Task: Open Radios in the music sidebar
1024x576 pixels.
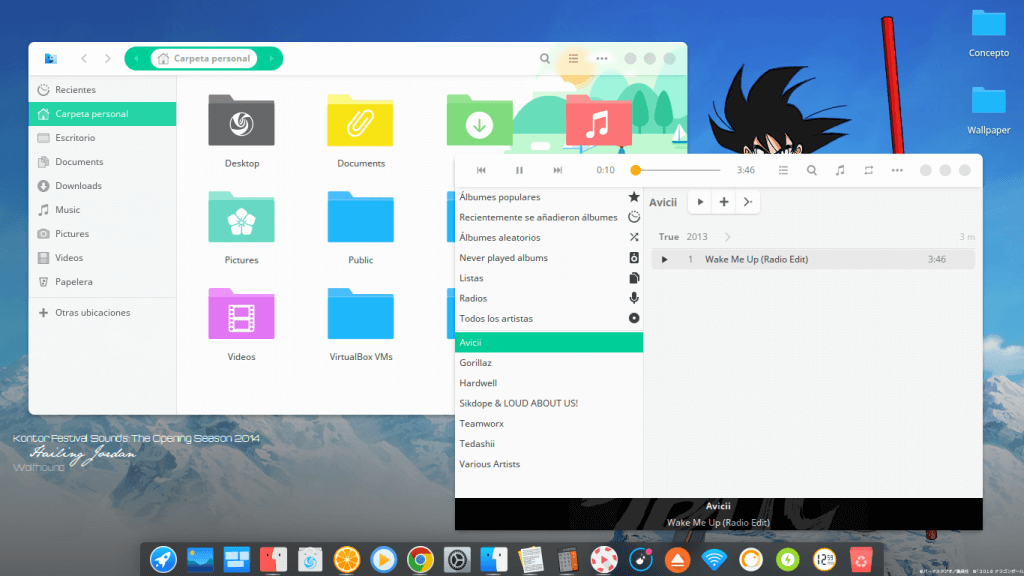Action: click(x=549, y=298)
